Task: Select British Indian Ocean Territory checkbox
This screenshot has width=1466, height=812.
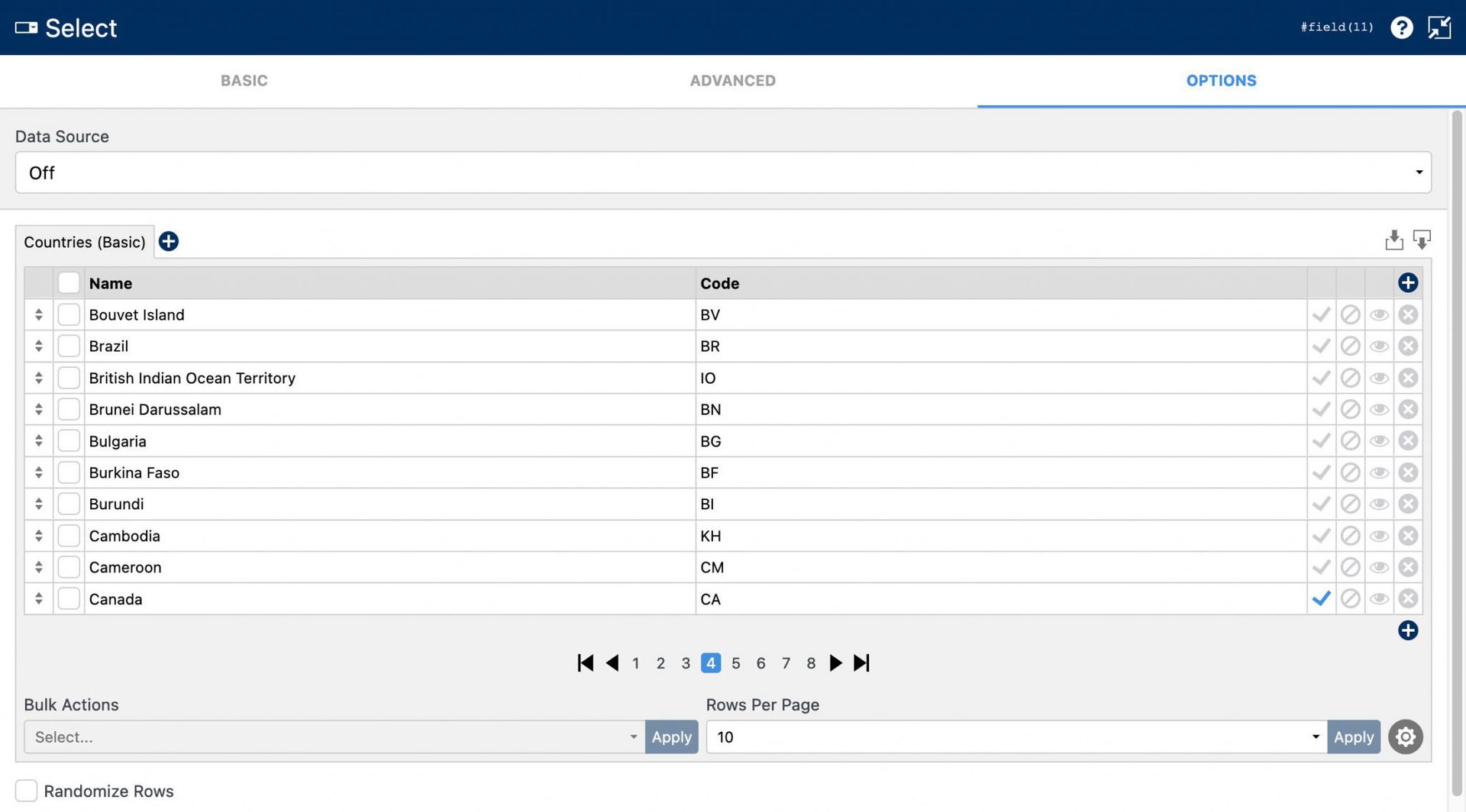Action: coord(69,378)
